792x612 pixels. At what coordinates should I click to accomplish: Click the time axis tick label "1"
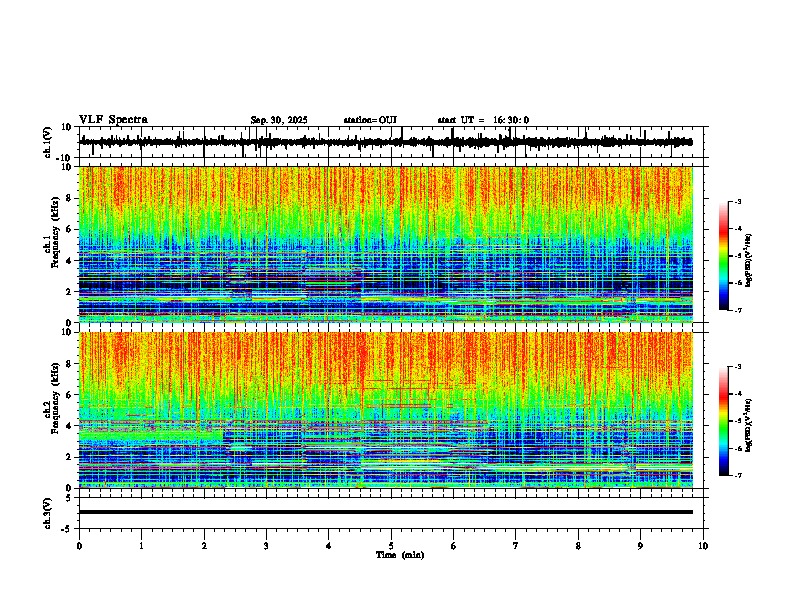pos(141,546)
